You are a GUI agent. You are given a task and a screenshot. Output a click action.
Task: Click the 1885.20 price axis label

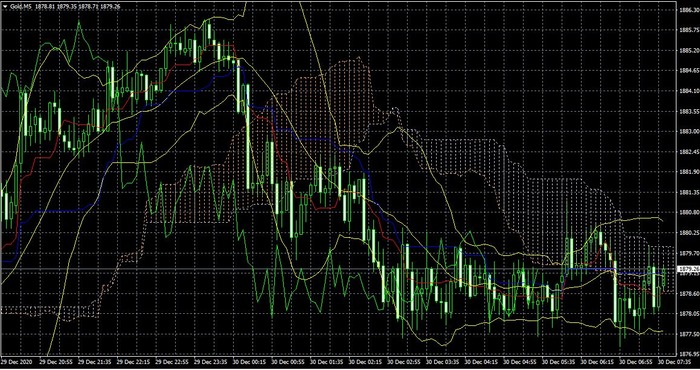pos(689,50)
